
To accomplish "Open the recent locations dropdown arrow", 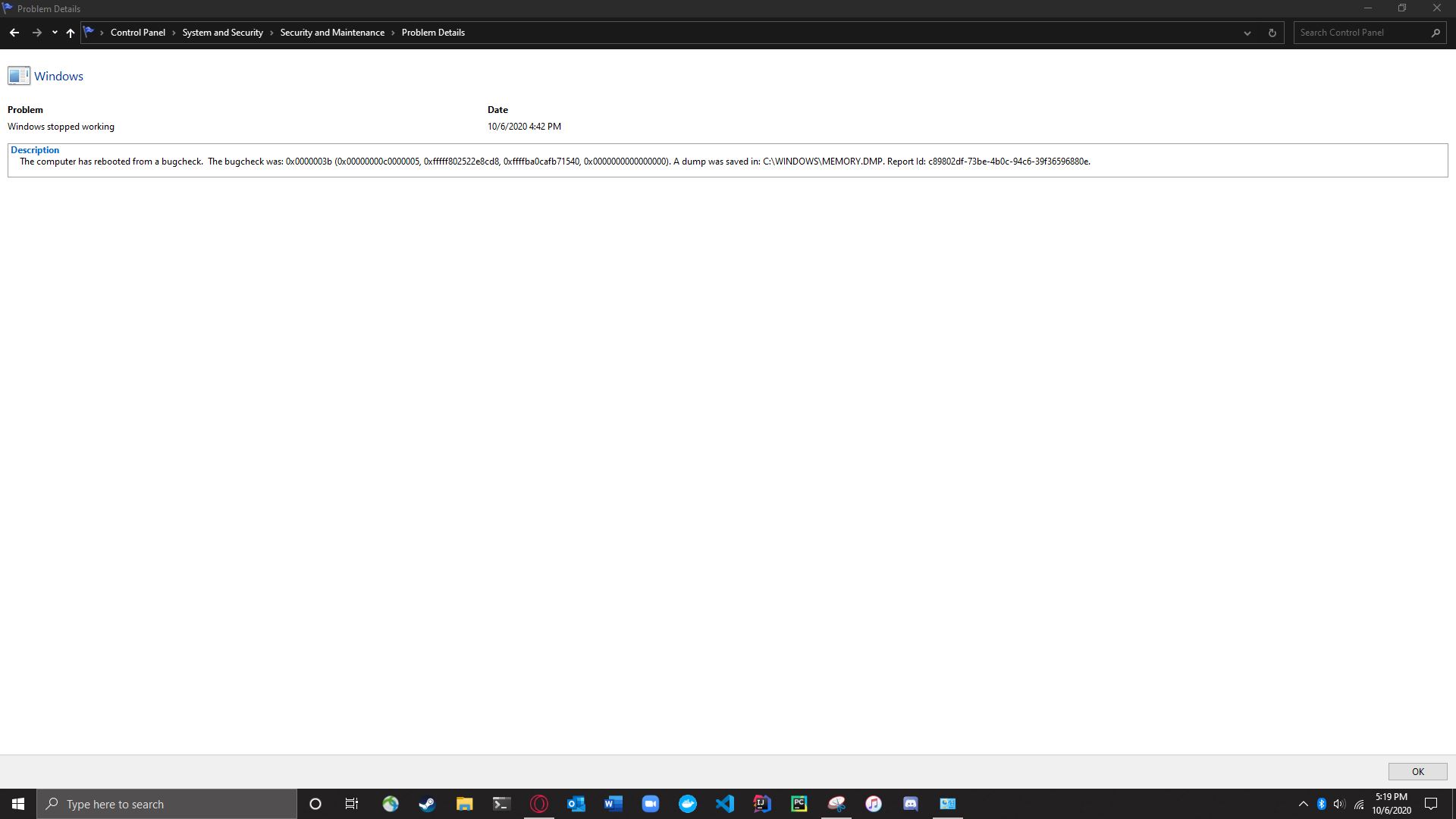I will point(55,33).
